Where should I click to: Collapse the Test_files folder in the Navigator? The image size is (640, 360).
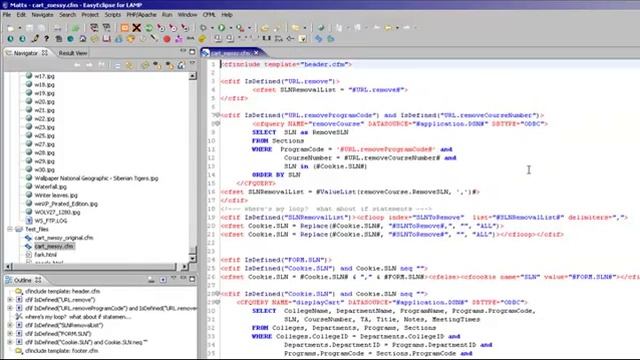(10, 229)
